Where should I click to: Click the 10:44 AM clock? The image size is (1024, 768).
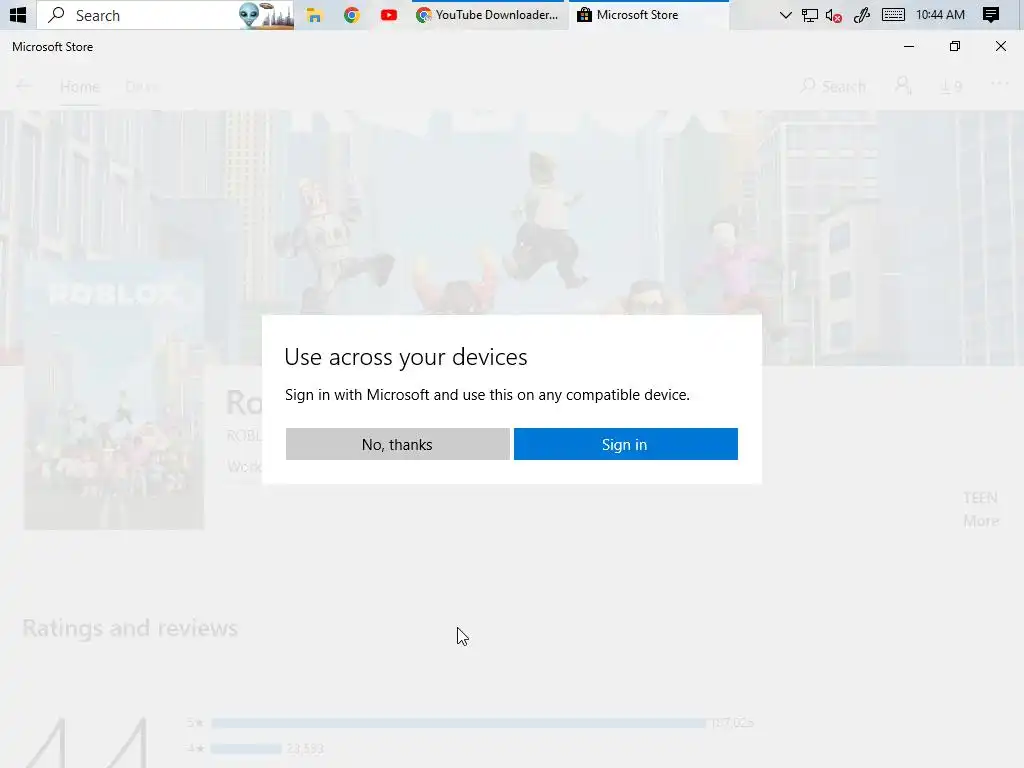[x=940, y=15]
